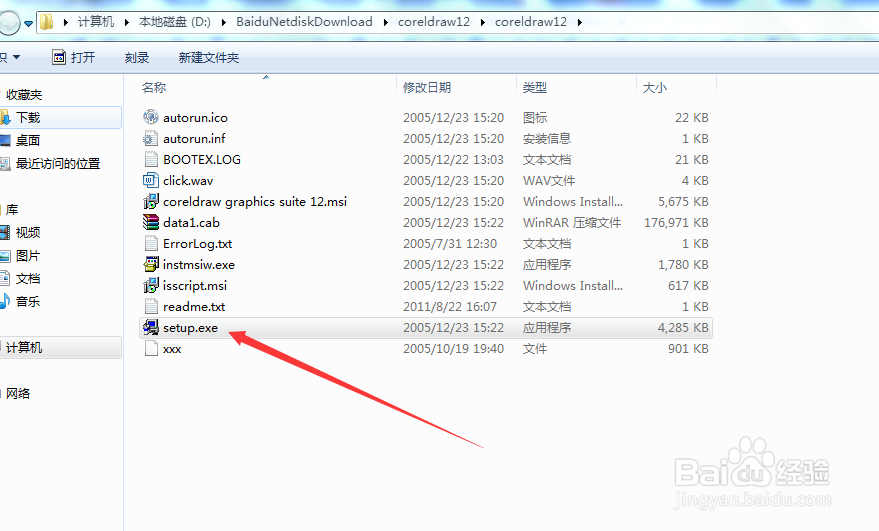This screenshot has height=531, width=879.
Task: Select 库 group in navigation pane
Action: pyautogui.click(x=12, y=210)
